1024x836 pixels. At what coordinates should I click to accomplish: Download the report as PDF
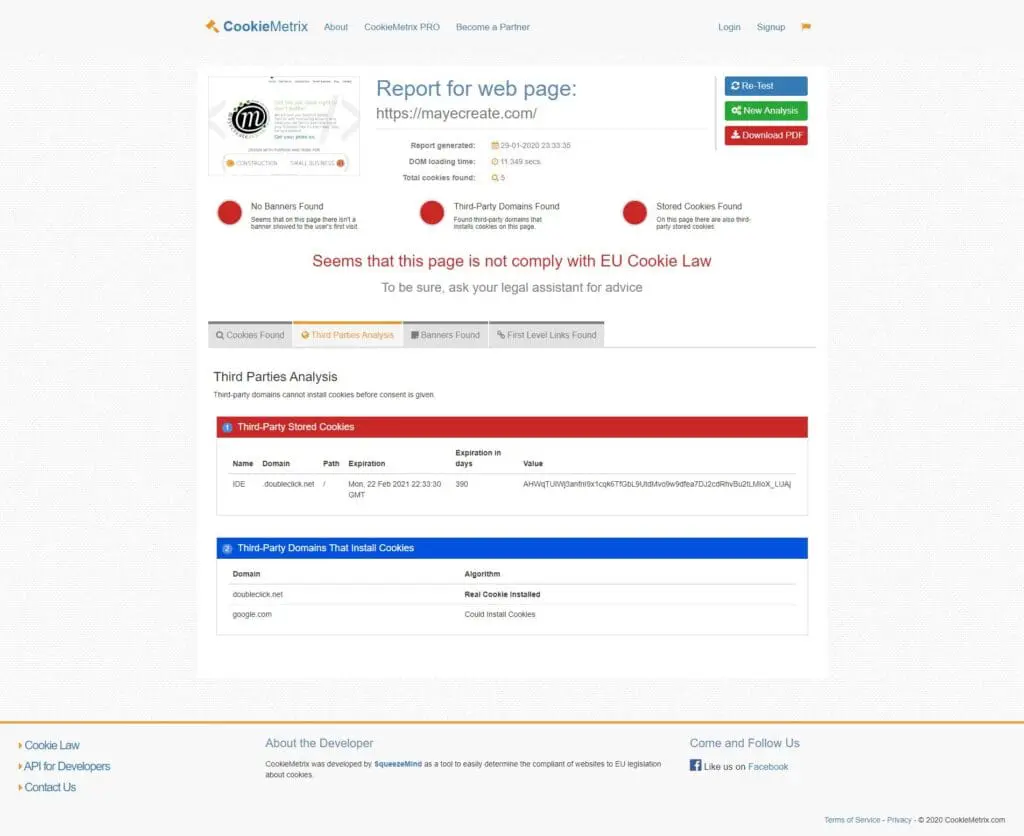coord(765,135)
